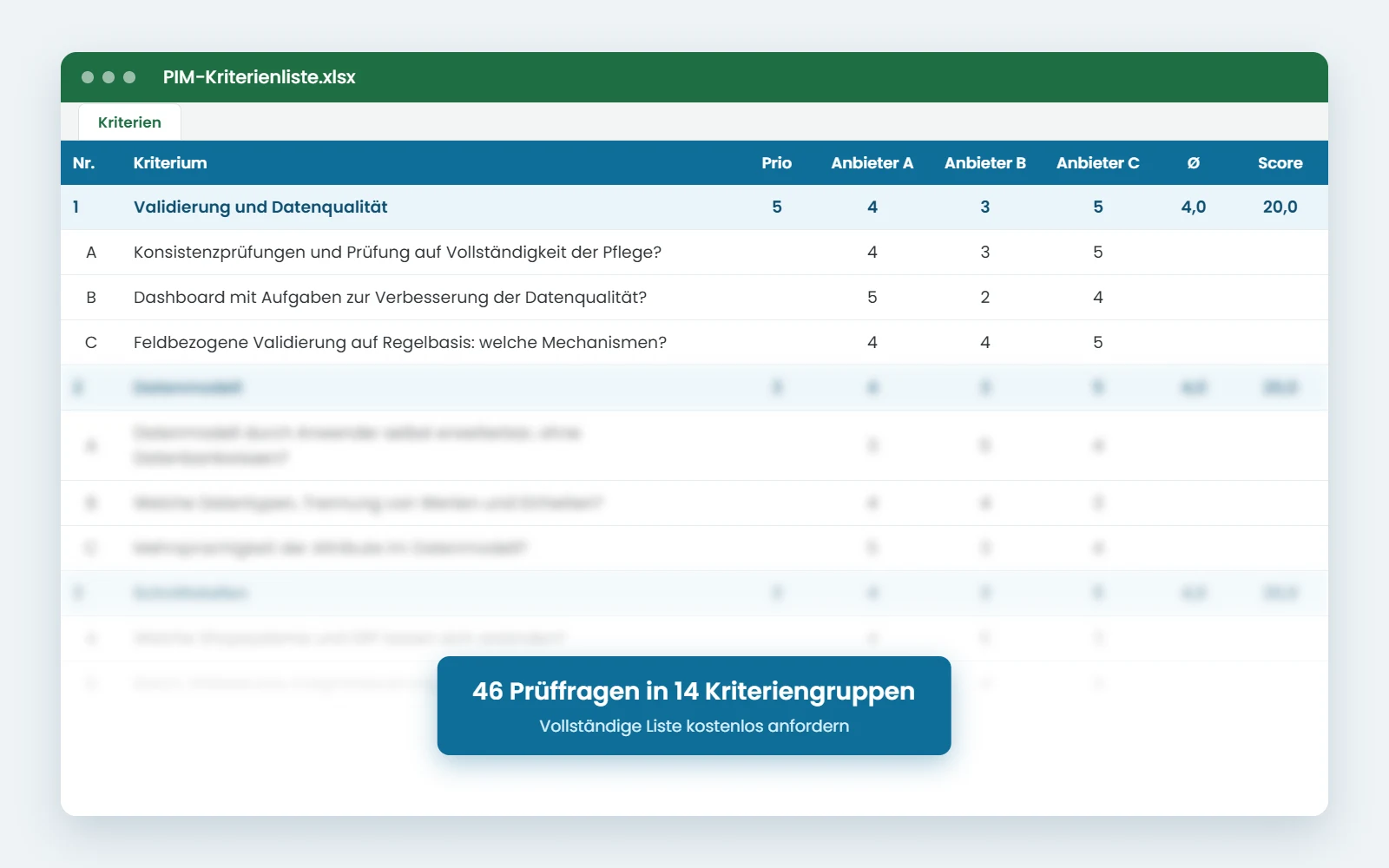Click the Prio column header

(777, 163)
